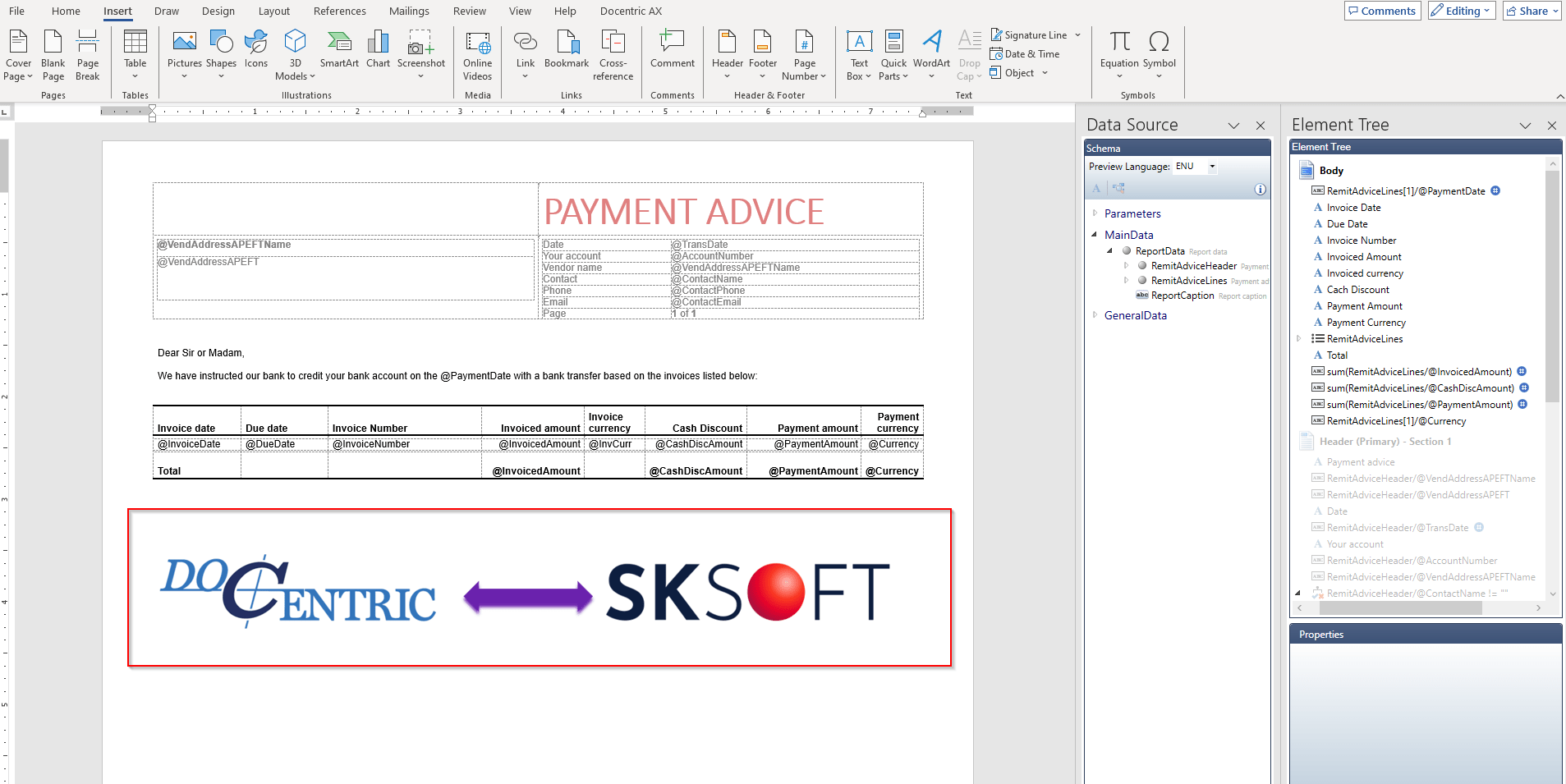Screen dimensions: 1566x784
Task: Collapse the MainData node
Action: tap(1095, 235)
